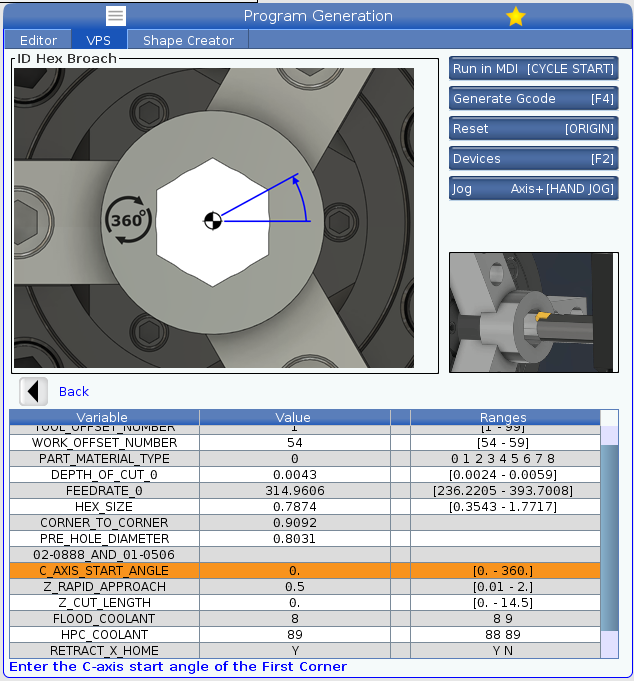Click FLOOD_COOLANT value 8
Image resolution: width=634 pixels, height=681 pixels.
click(x=294, y=618)
